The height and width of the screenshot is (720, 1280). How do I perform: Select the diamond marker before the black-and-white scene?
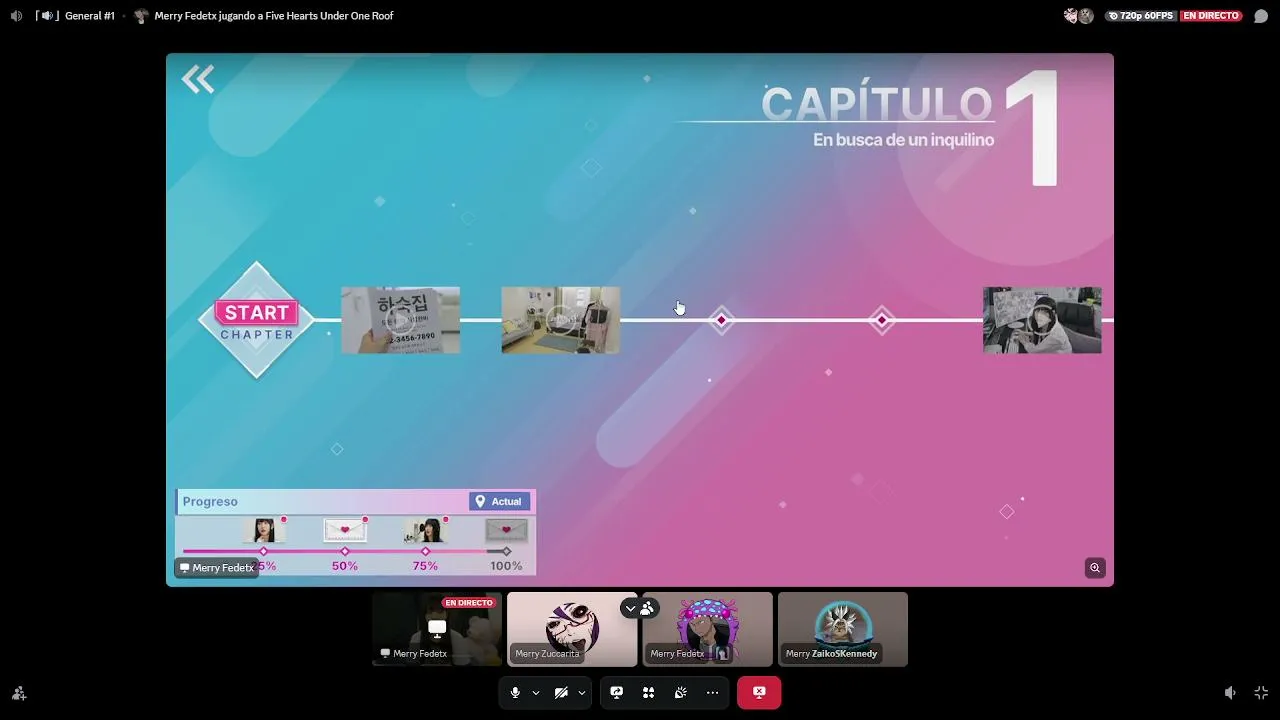(x=882, y=320)
